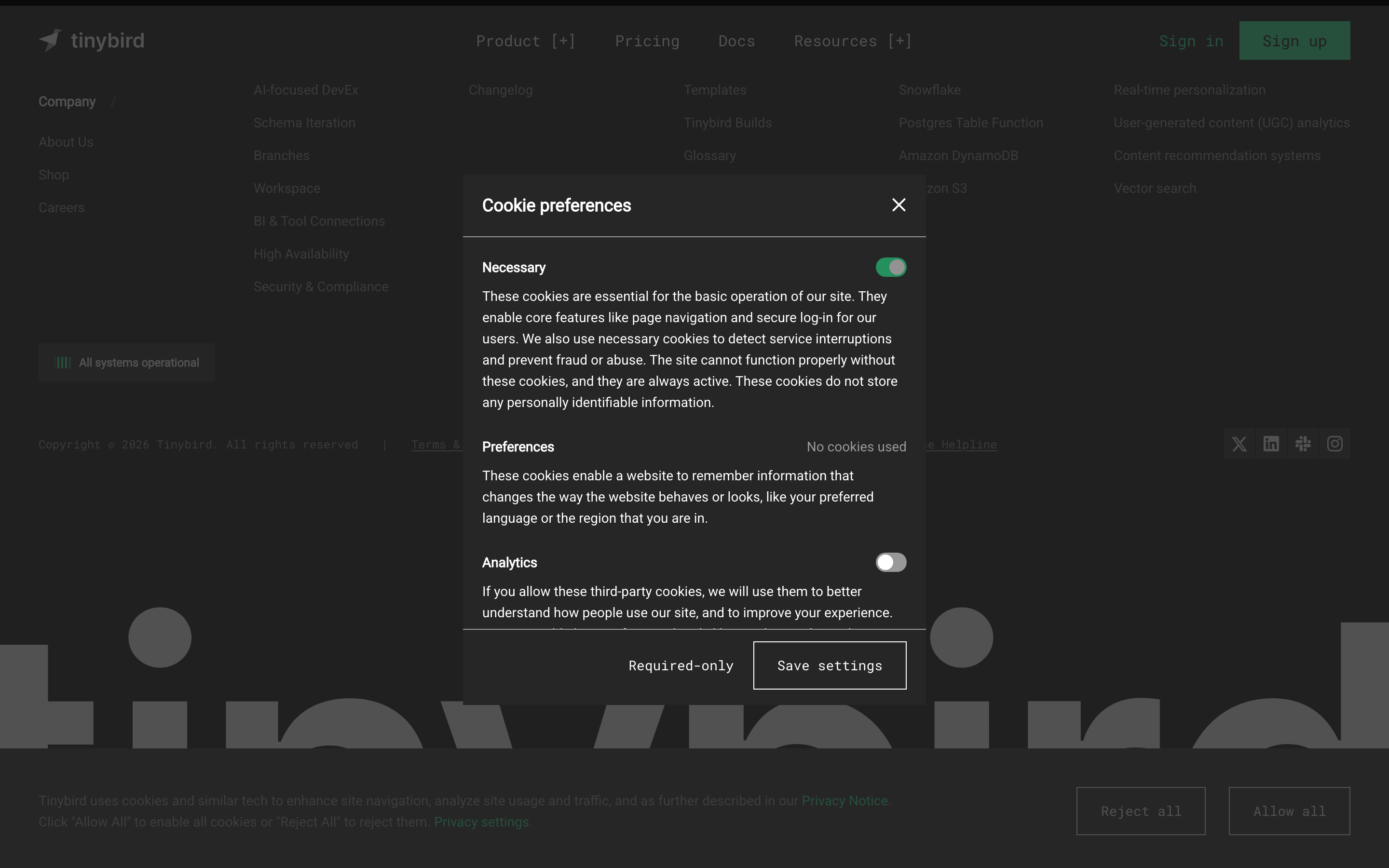Click the tinybird logo

[x=92, y=40]
